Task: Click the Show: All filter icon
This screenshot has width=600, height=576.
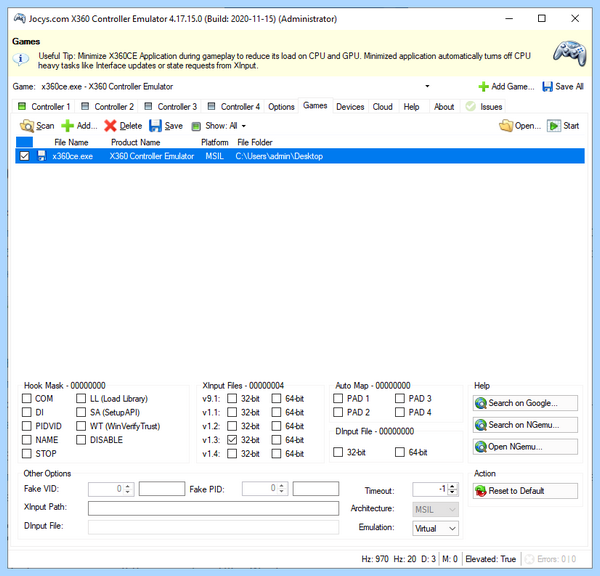Action: (196, 126)
